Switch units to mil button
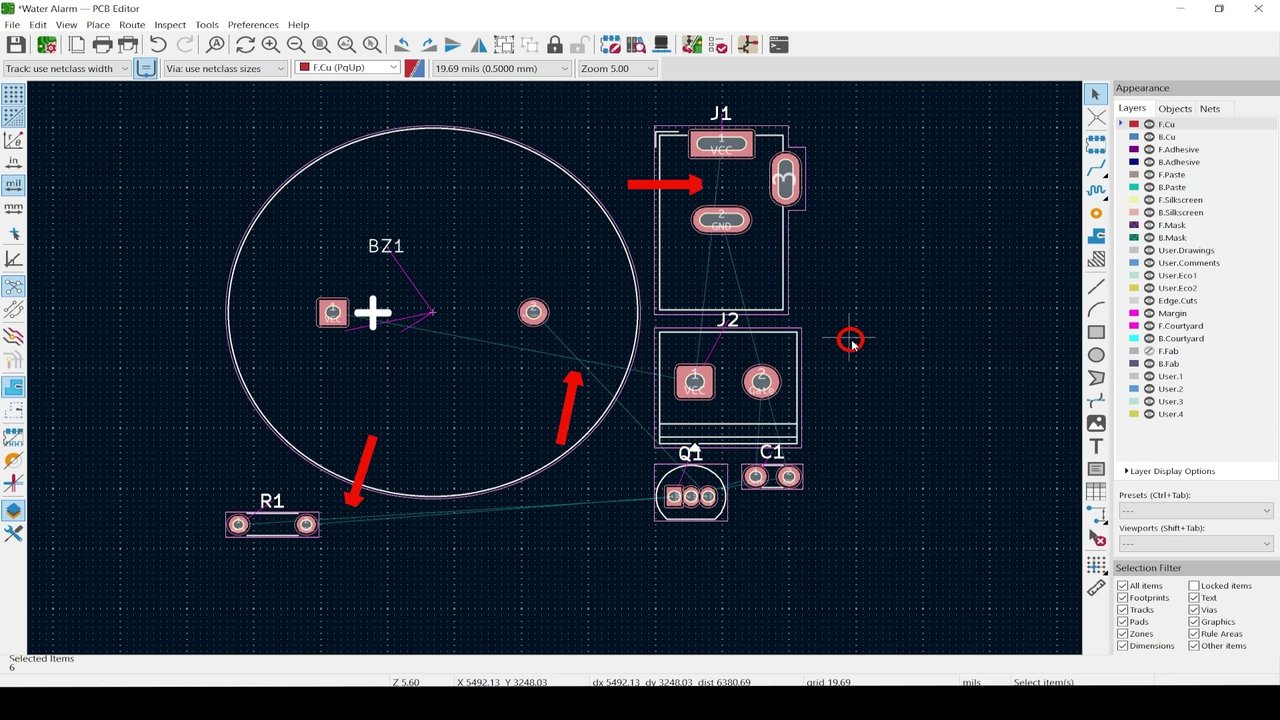The height and width of the screenshot is (720, 1280). pos(13,185)
